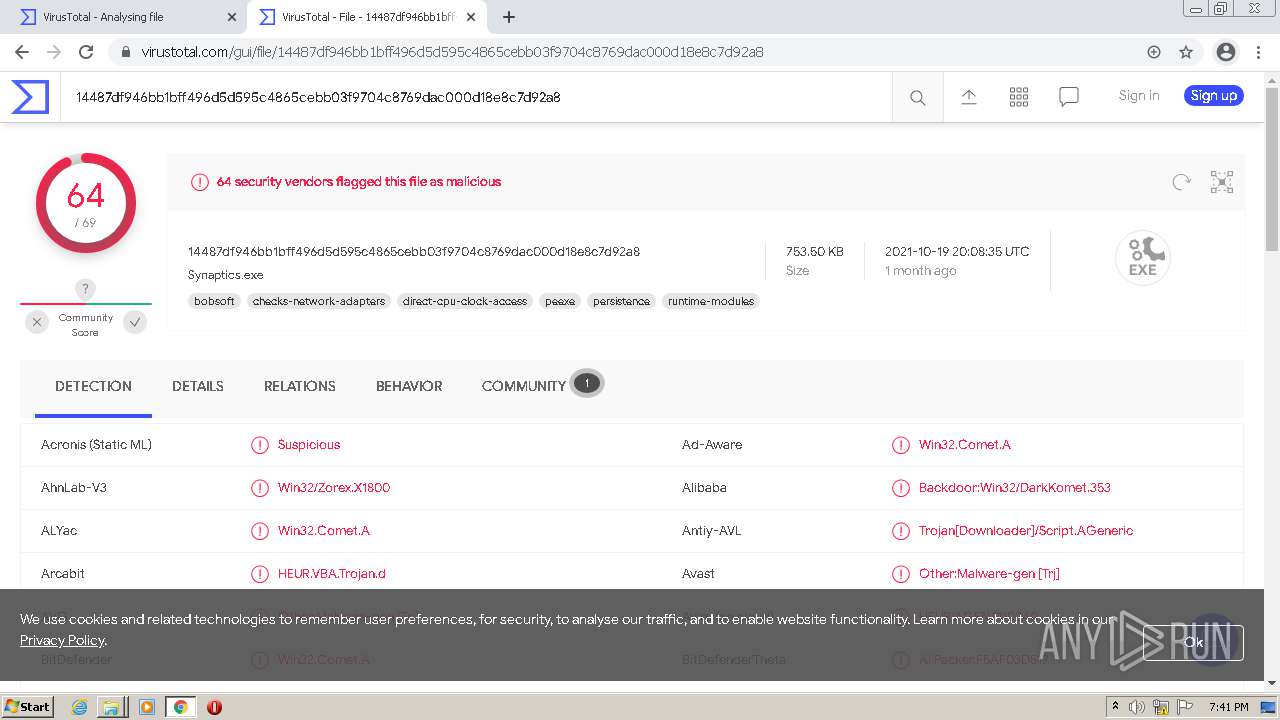Viewport: 1280px width, 720px height.
Task: Click the Synaptics.exe file name
Action: click(226, 275)
